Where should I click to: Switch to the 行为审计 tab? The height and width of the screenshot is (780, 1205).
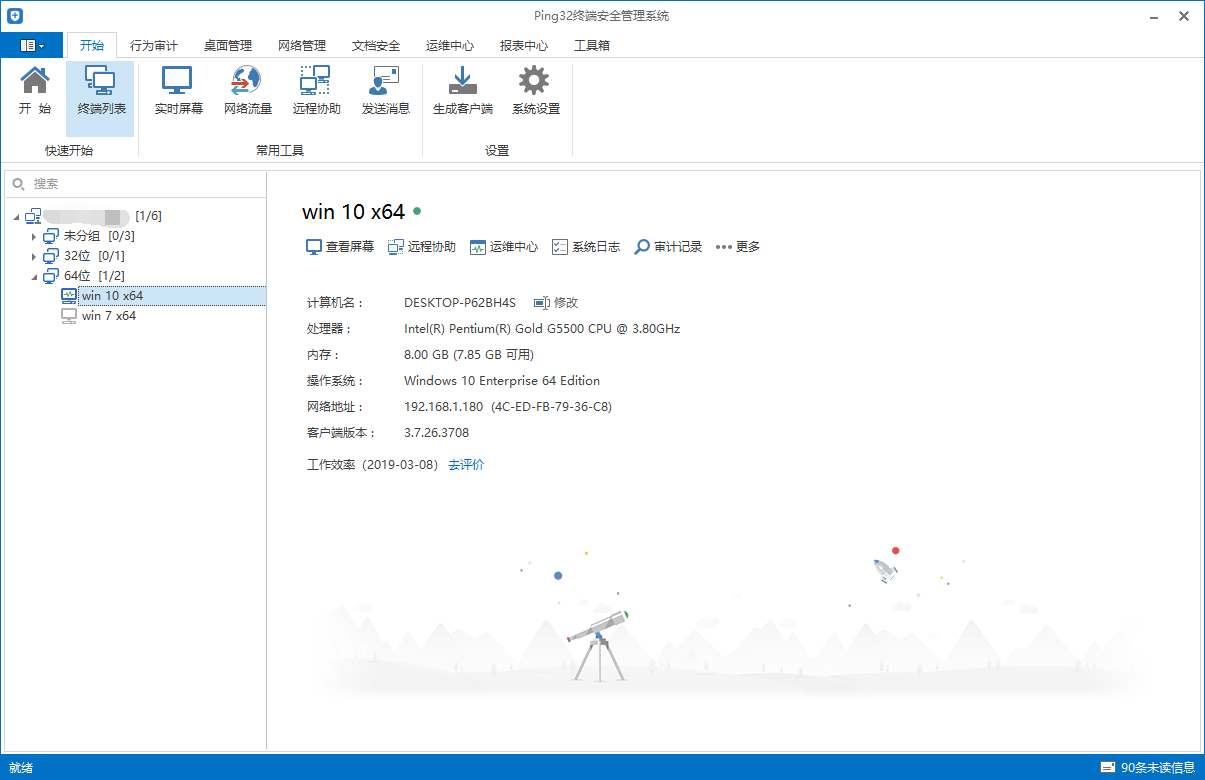154,45
